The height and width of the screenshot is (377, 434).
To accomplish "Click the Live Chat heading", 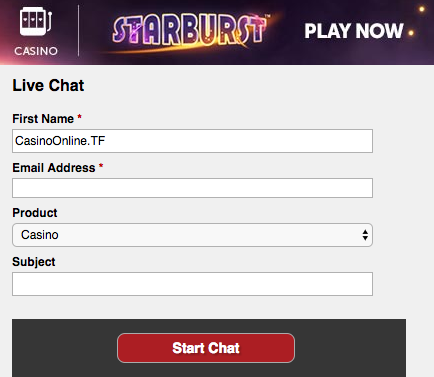I will (48, 85).
